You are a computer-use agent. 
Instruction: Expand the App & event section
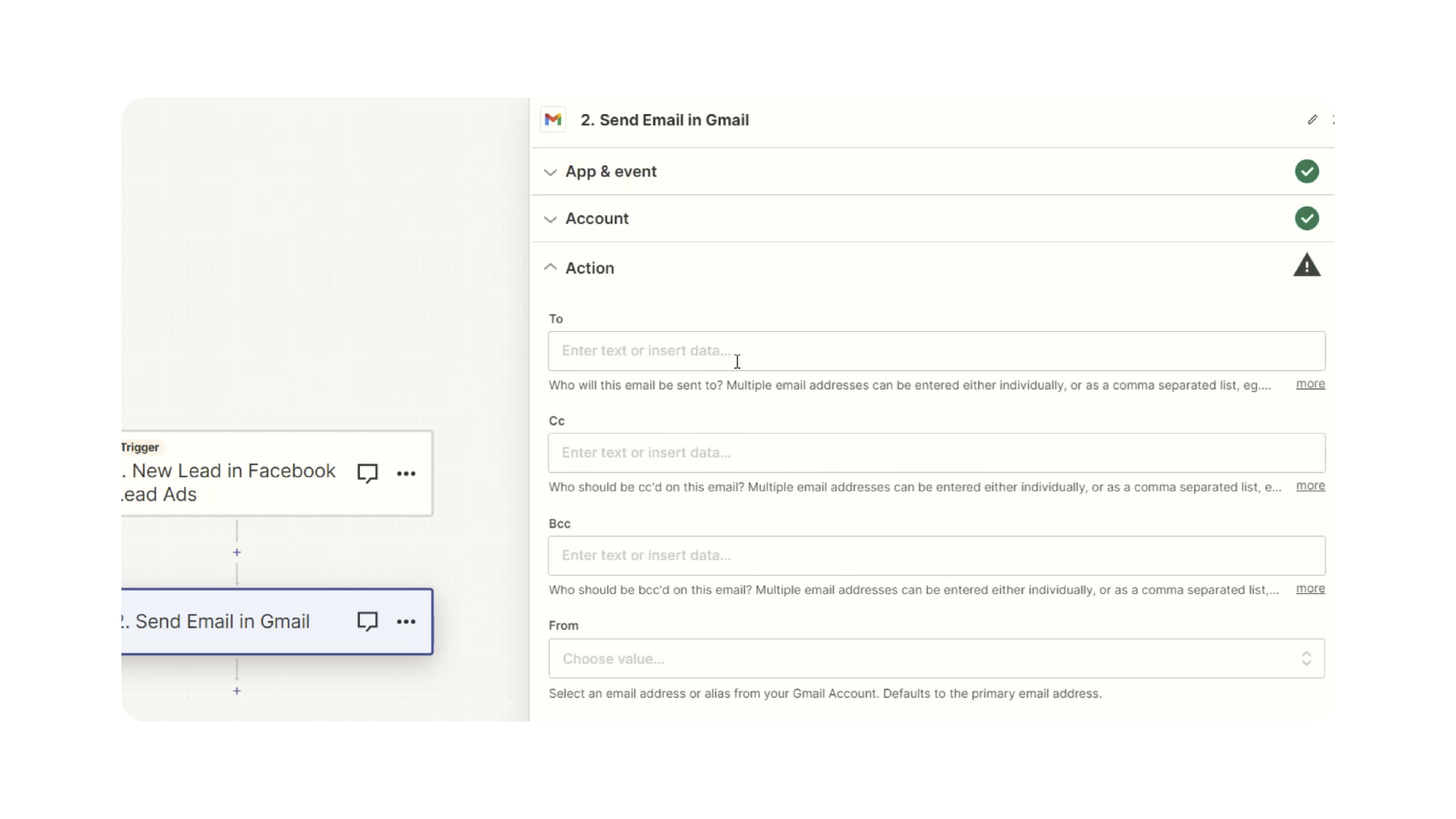click(610, 172)
